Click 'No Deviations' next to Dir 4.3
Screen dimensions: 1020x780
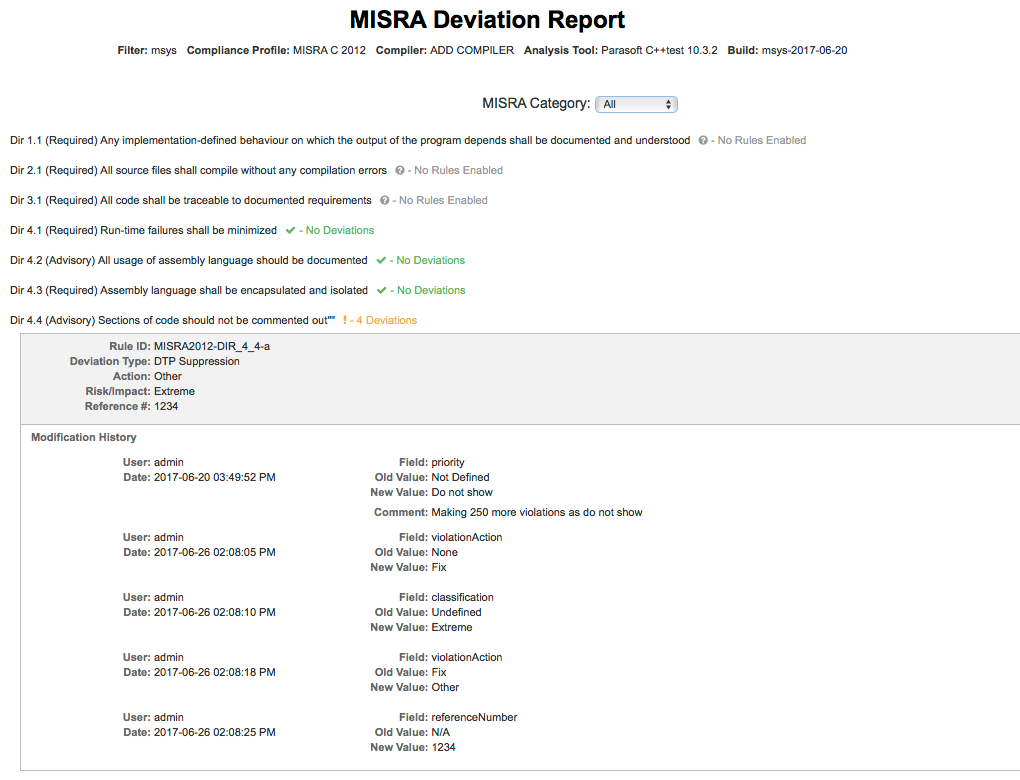(x=431, y=290)
